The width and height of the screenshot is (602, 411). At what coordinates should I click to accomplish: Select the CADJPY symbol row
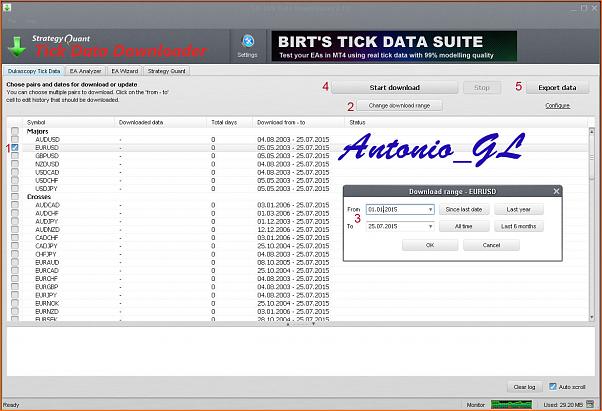298,246
